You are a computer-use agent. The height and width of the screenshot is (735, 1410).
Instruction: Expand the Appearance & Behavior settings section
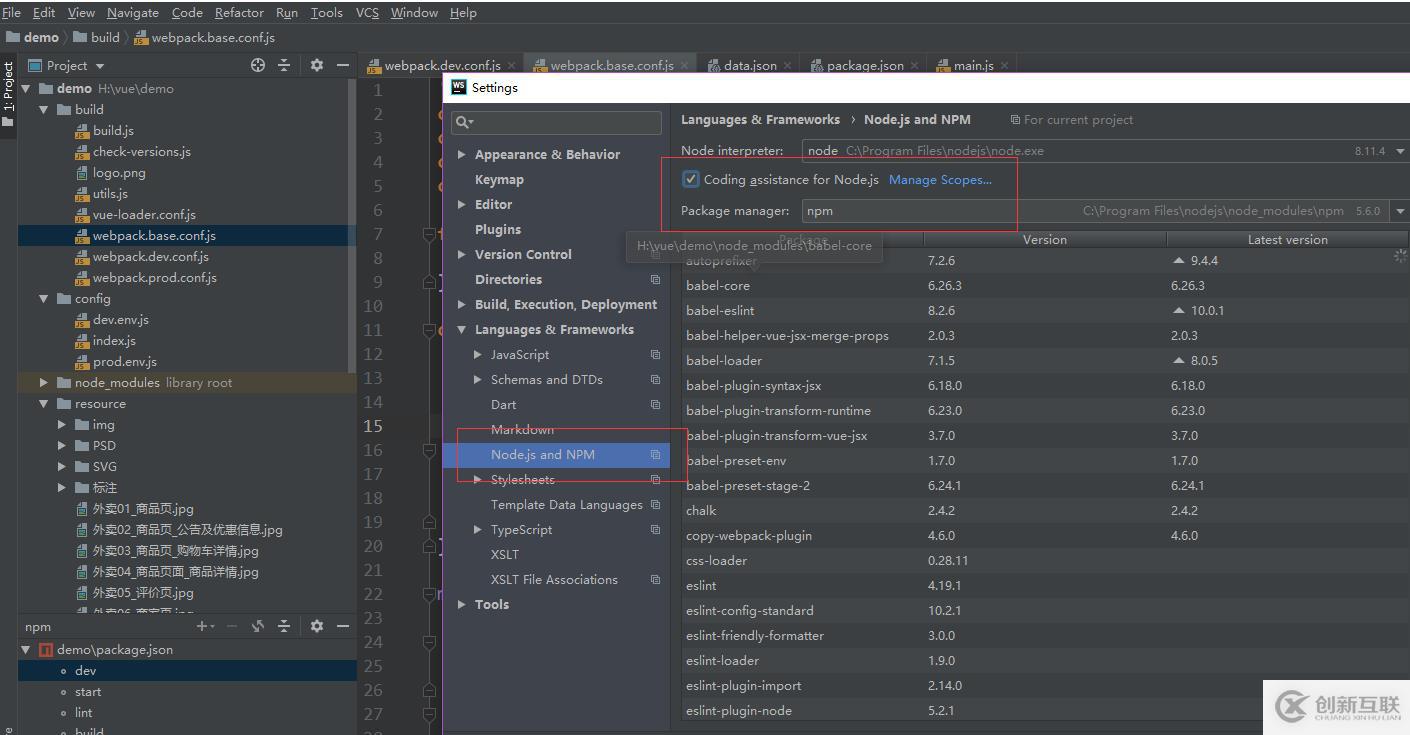(x=461, y=155)
